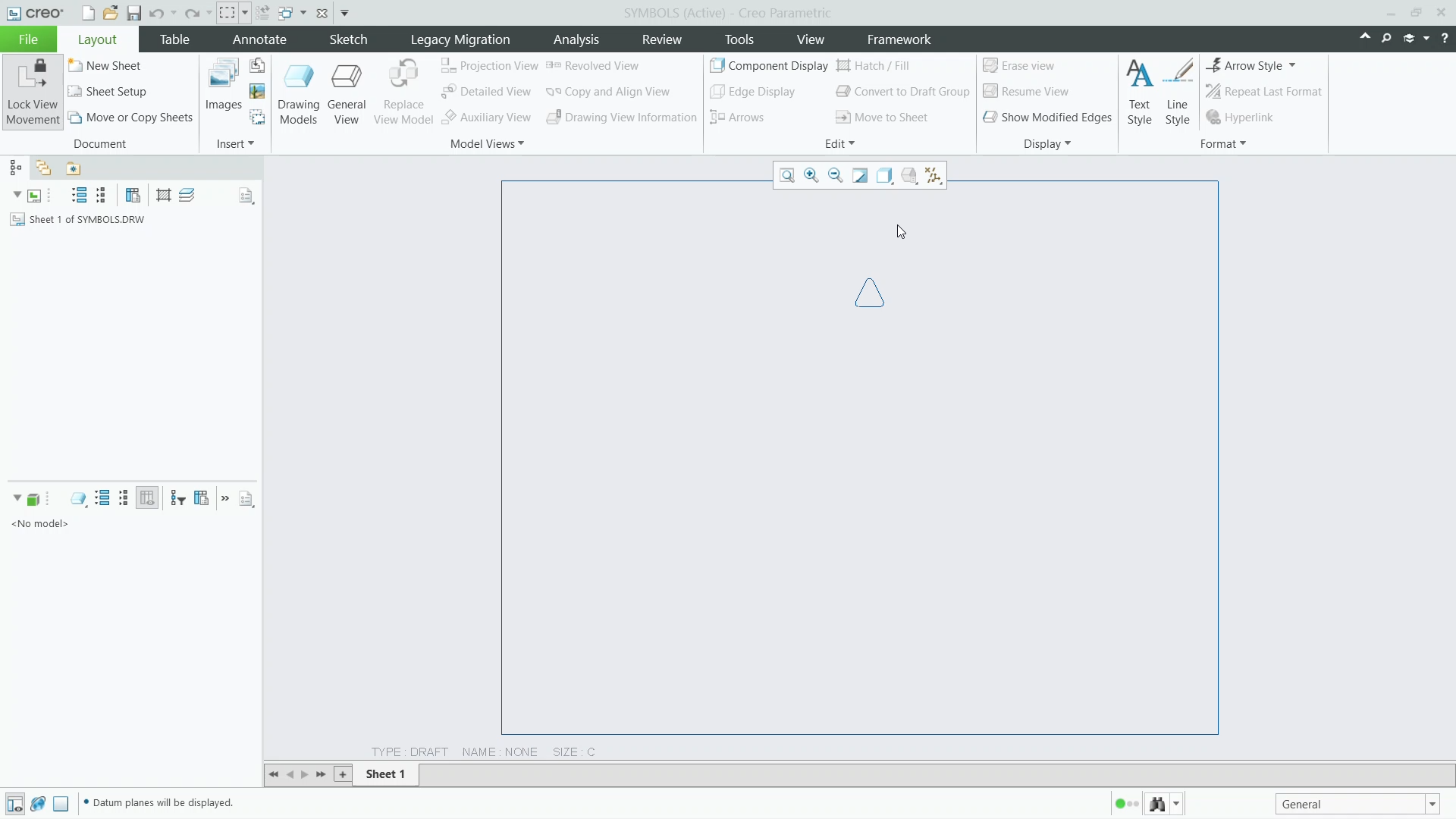Open the General selection filter combo box

[1357, 804]
